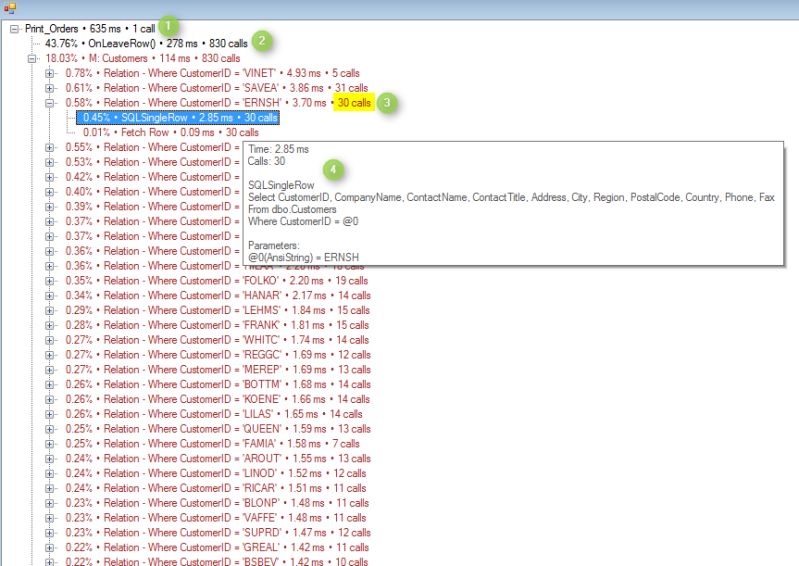This screenshot has width=799, height=566.
Task: Select the OnLeaveRow() 278 ms row
Action: pos(146,44)
